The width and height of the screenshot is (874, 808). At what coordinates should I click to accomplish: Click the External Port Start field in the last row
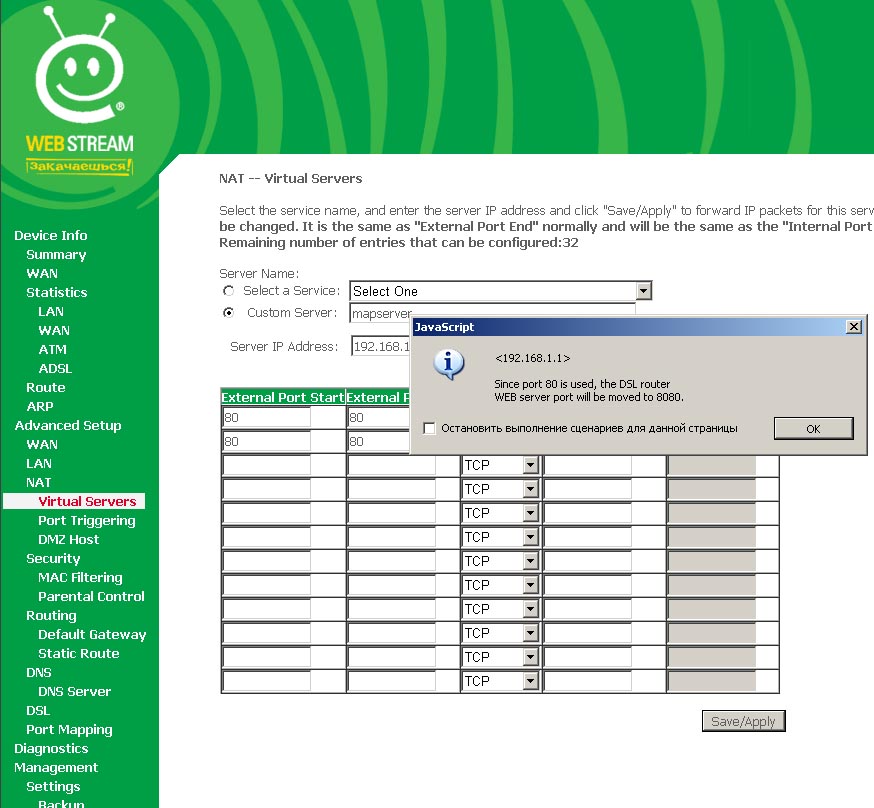tap(266, 681)
